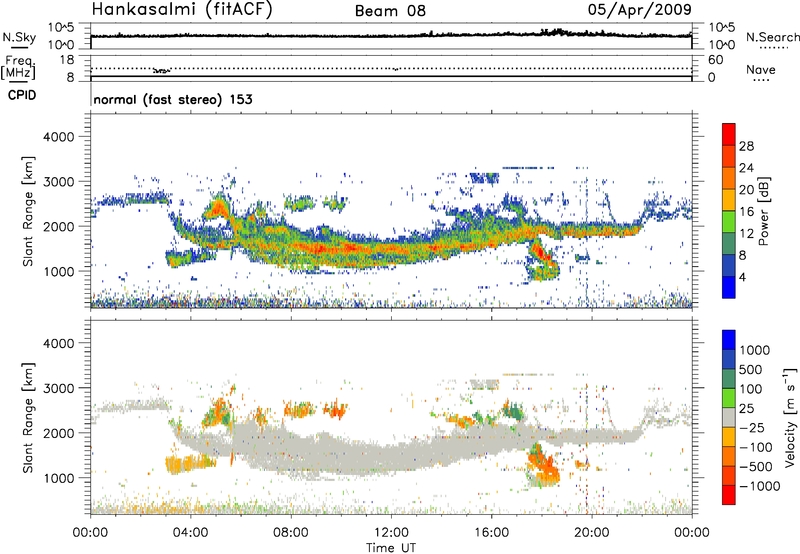Click the N.Search legend label
The image size is (800, 554).
click(772, 37)
